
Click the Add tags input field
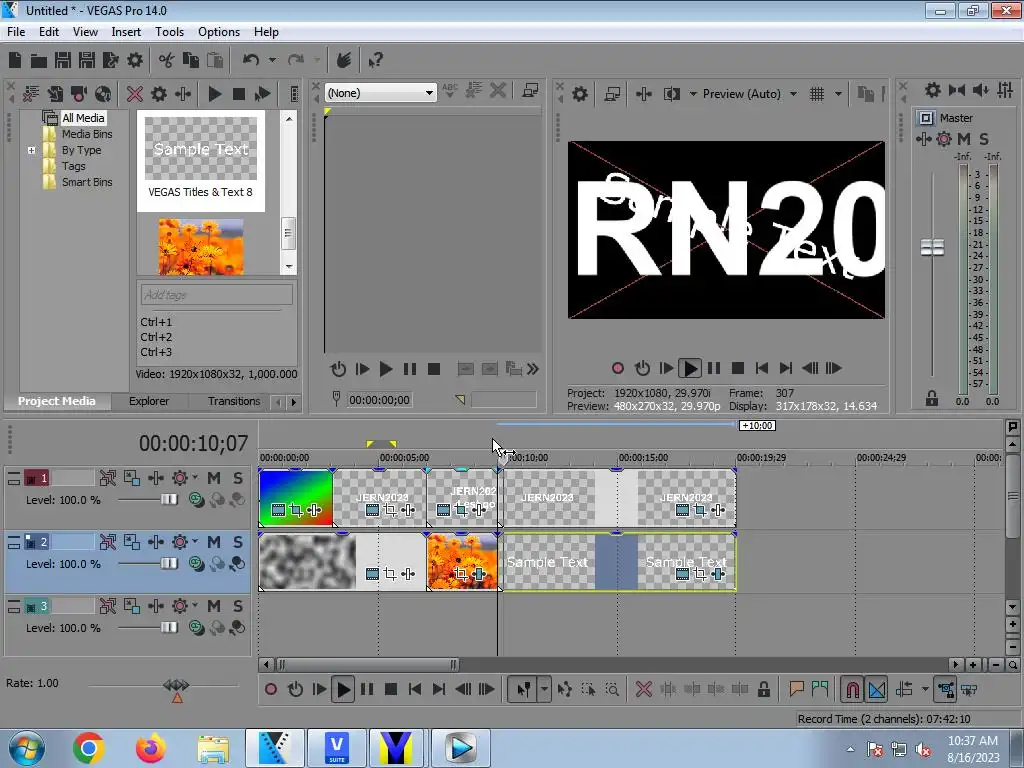[x=216, y=295]
